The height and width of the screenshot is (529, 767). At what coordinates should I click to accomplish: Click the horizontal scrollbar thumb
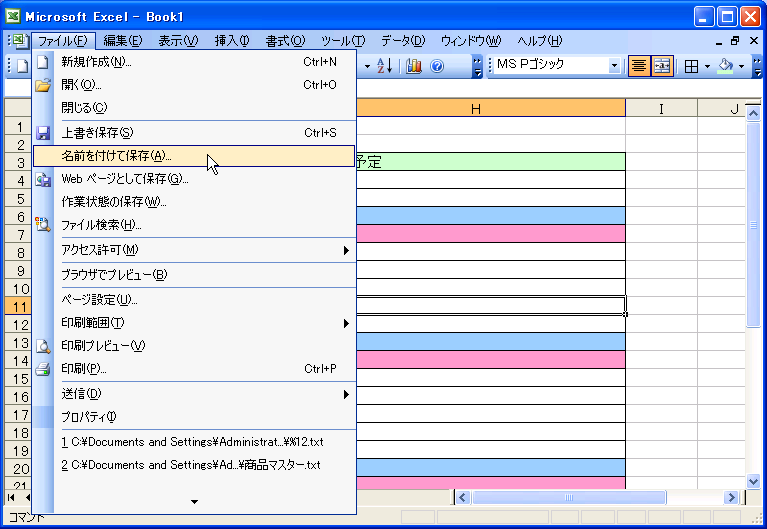pos(569,498)
